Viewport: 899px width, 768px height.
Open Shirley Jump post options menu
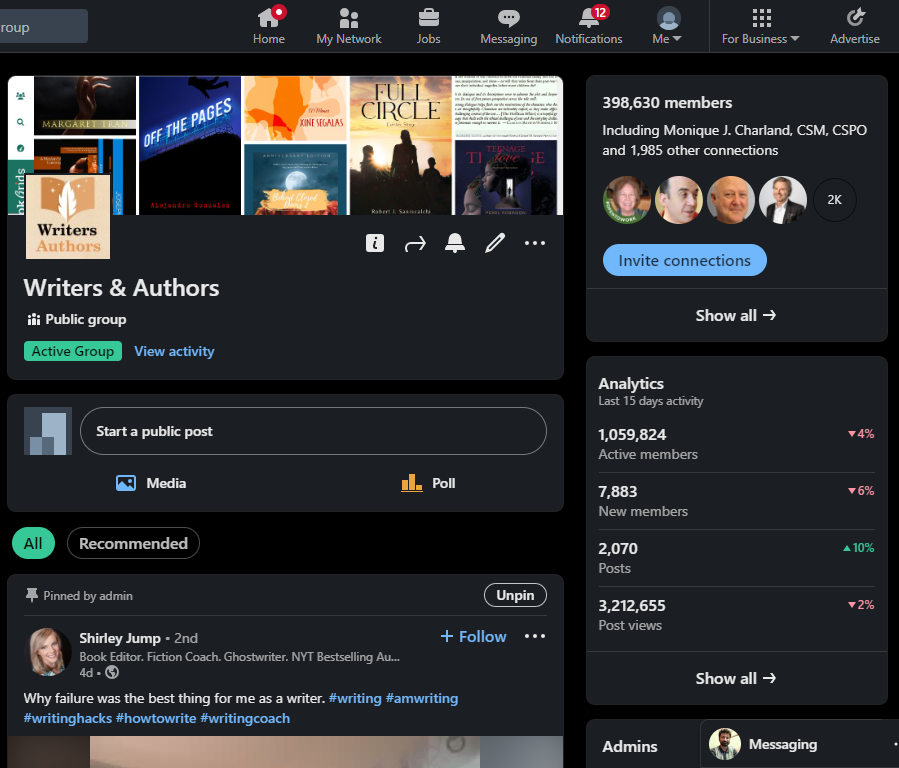pyautogui.click(x=535, y=636)
